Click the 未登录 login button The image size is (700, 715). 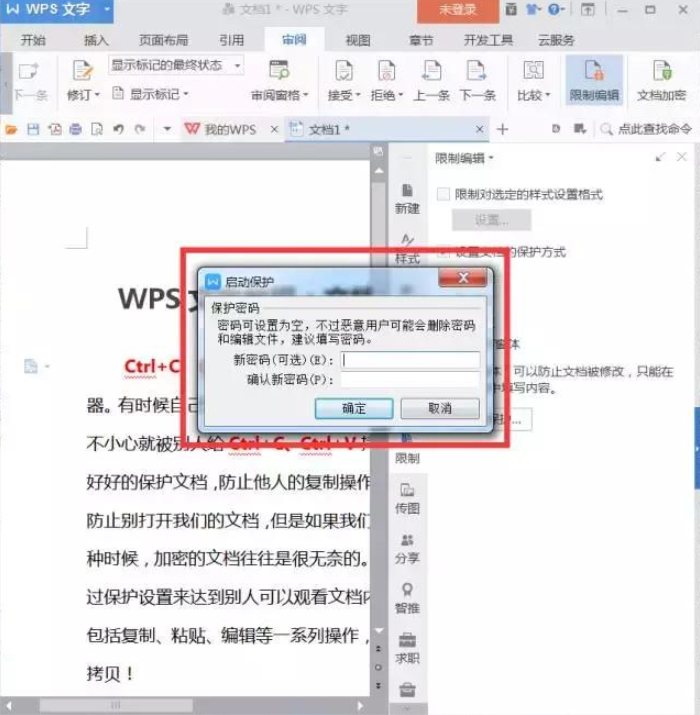click(458, 9)
